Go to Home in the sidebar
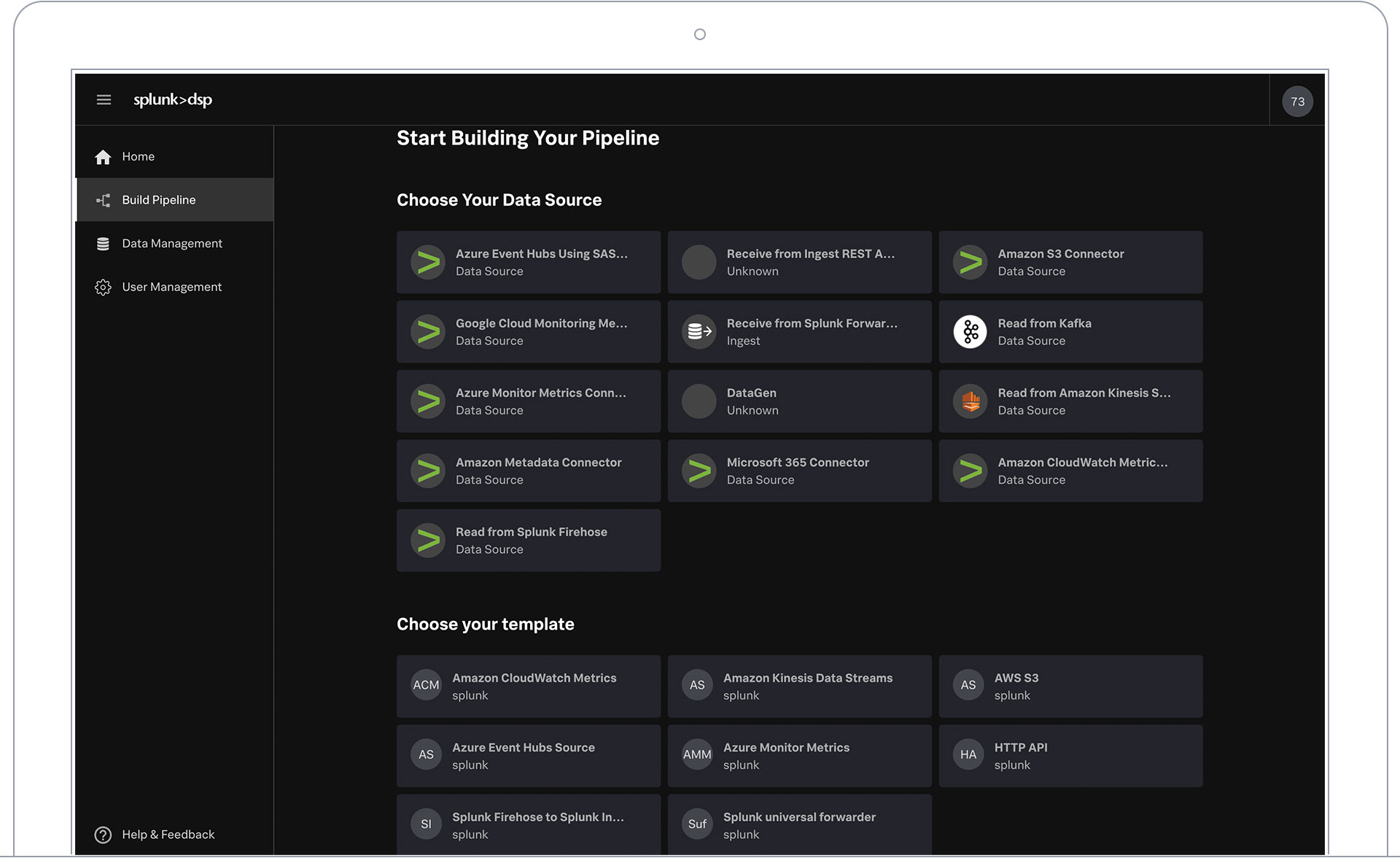 coord(174,157)
